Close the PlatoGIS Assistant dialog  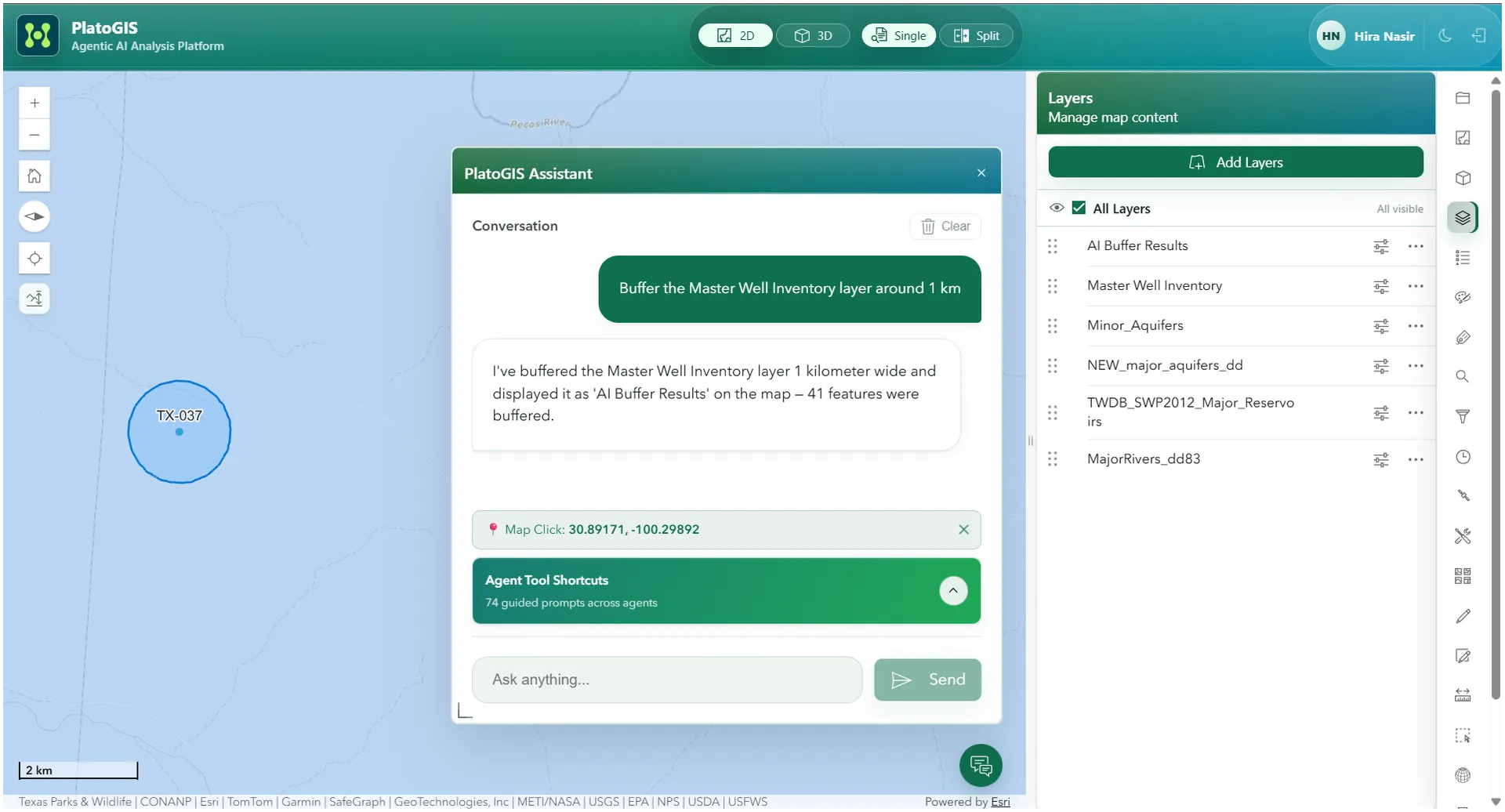click(x=981, y=173)
